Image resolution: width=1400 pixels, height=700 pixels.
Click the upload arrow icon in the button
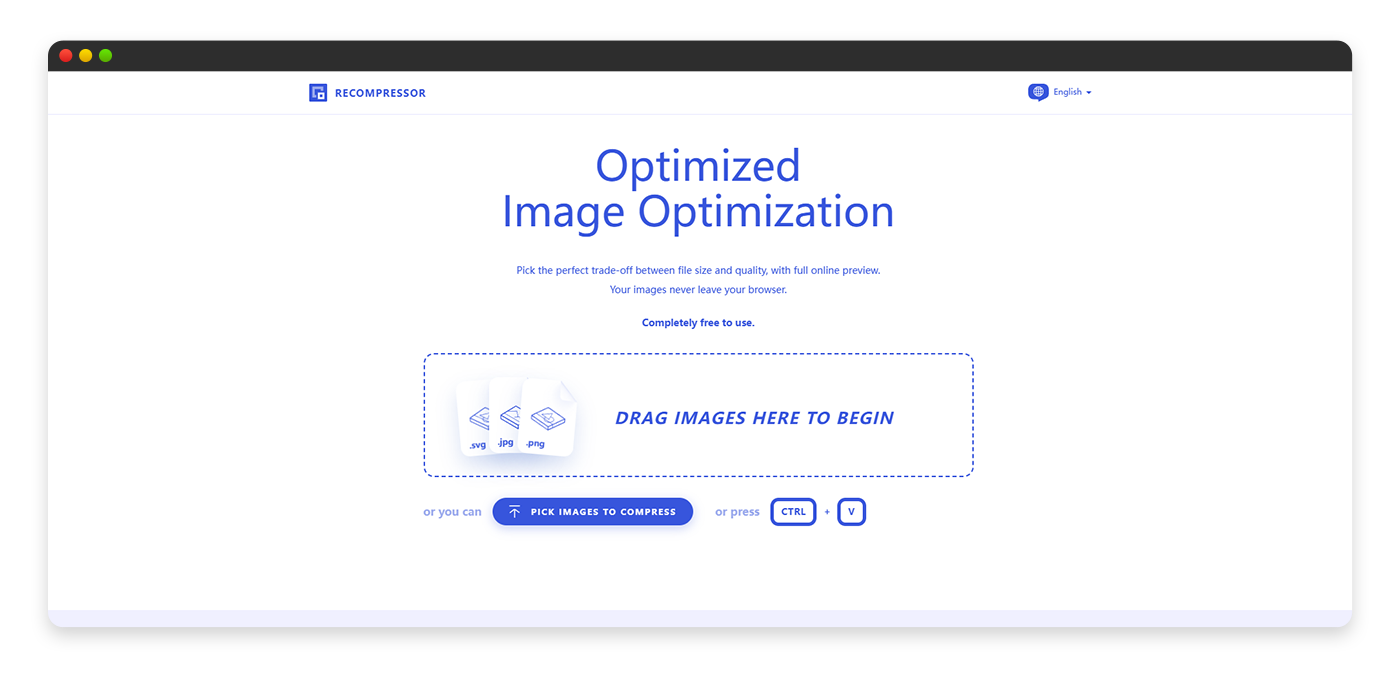pyautogui.click(x=514, y=512)
